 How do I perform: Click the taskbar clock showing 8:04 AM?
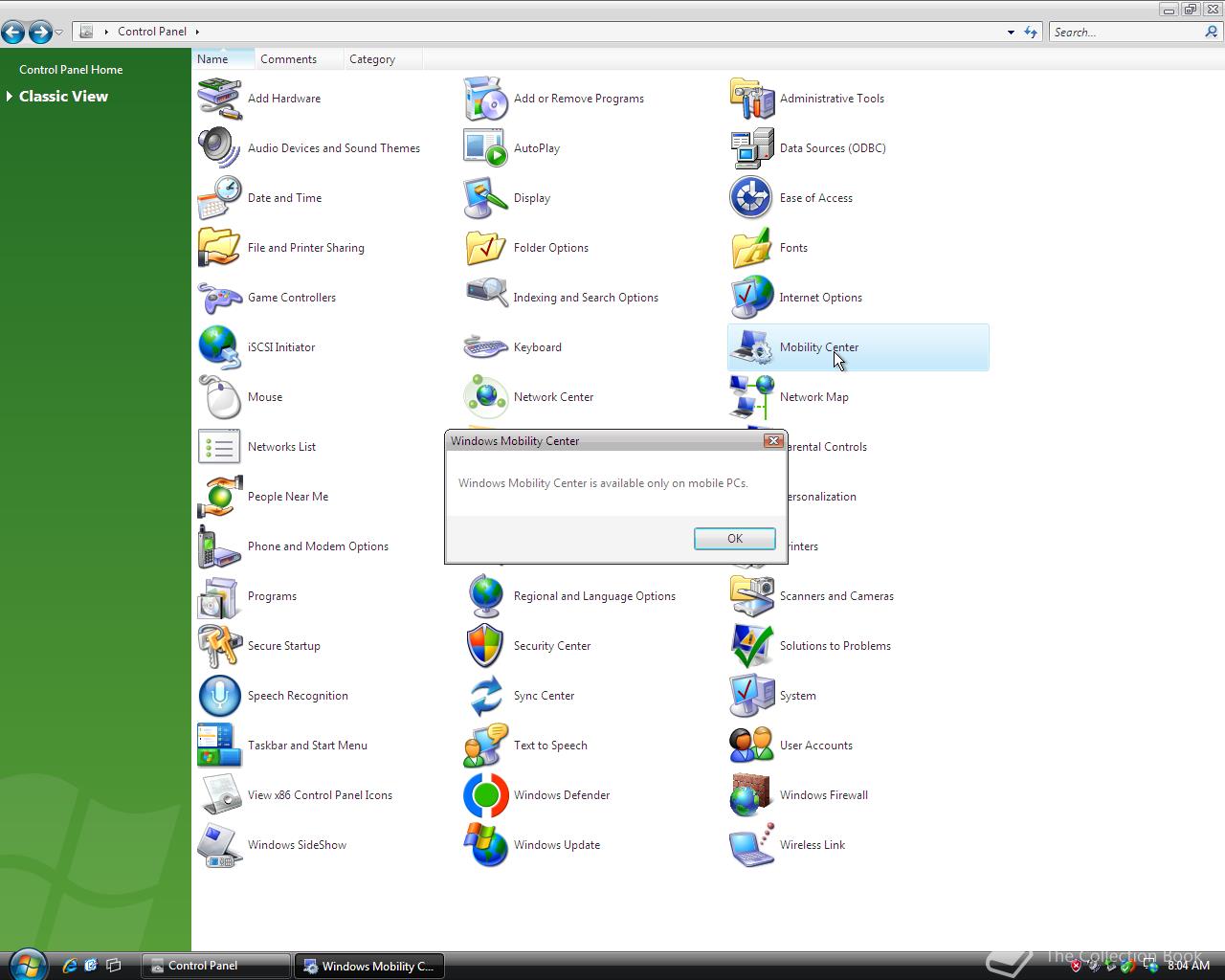[1189, 966]
